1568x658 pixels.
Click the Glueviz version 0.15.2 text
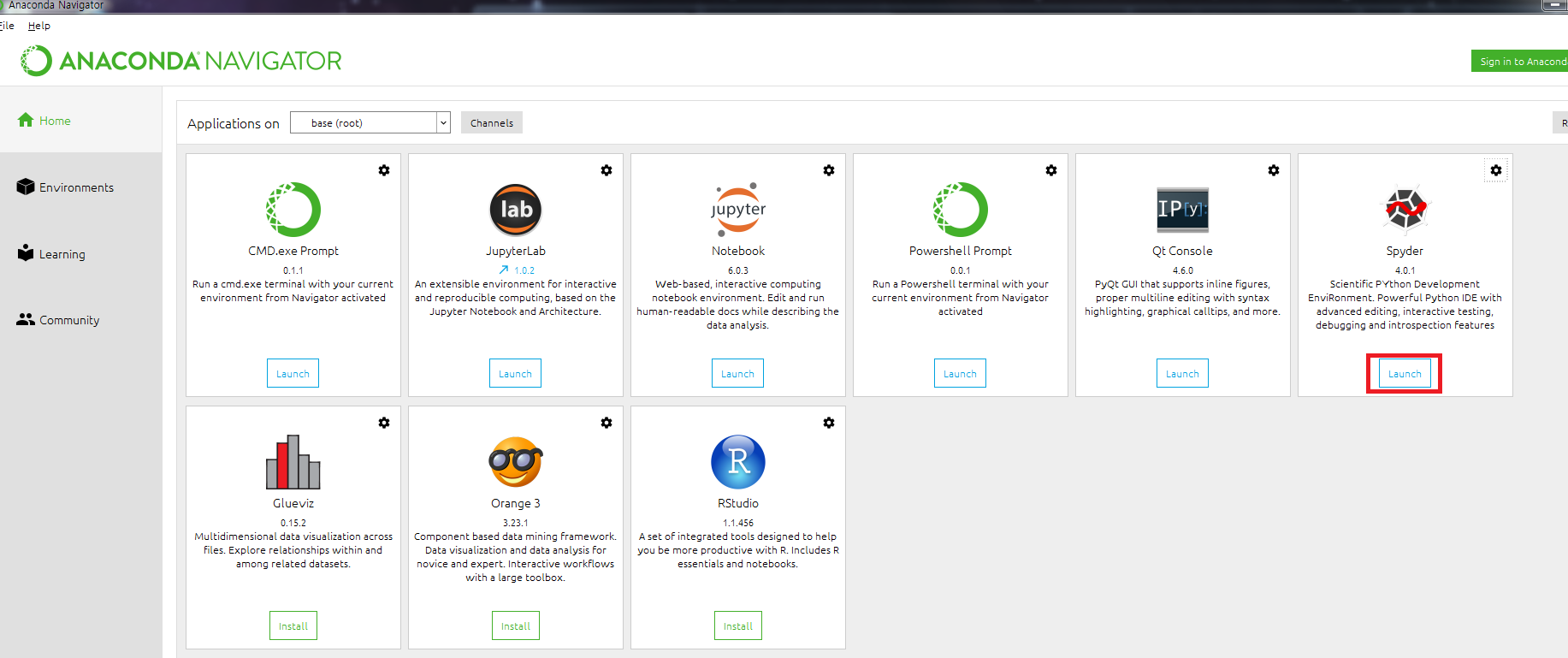point(293,523)
